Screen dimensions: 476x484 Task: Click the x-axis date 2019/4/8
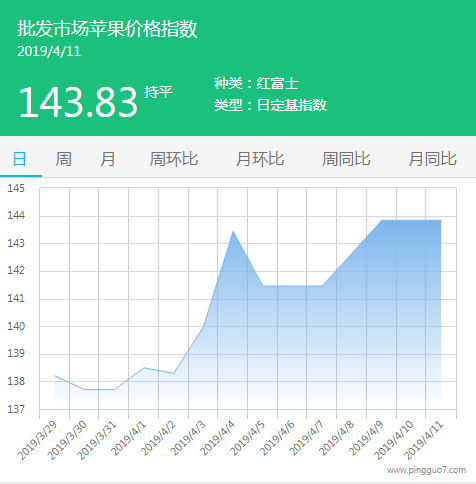point(336,438)
